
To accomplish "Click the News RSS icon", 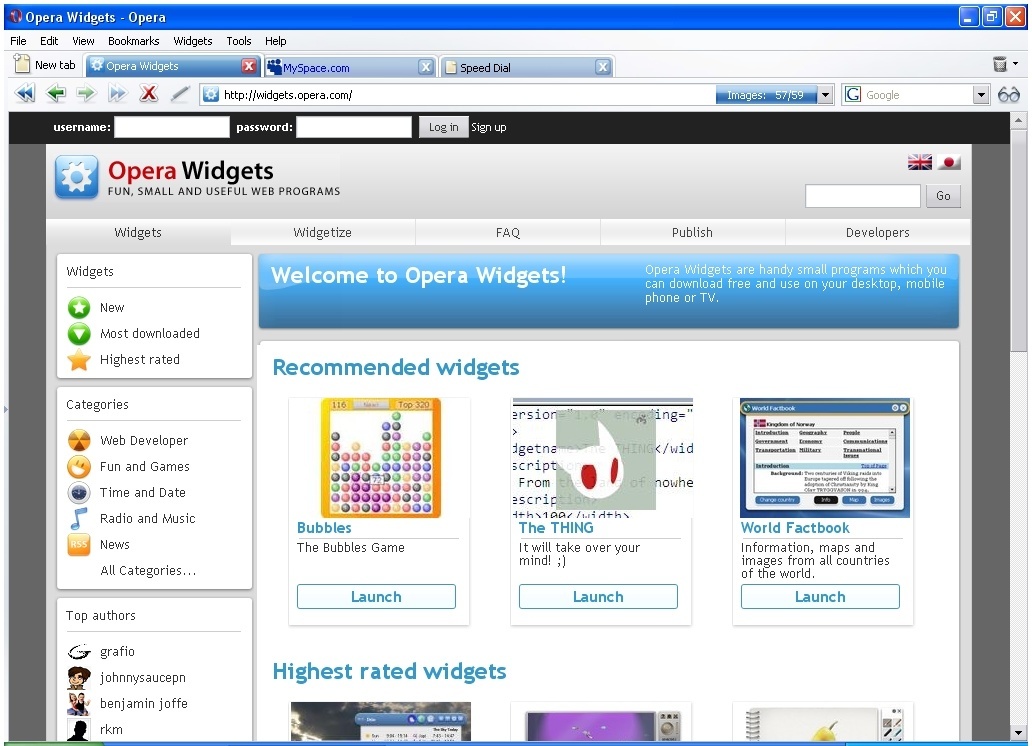I will coord(78,544).
